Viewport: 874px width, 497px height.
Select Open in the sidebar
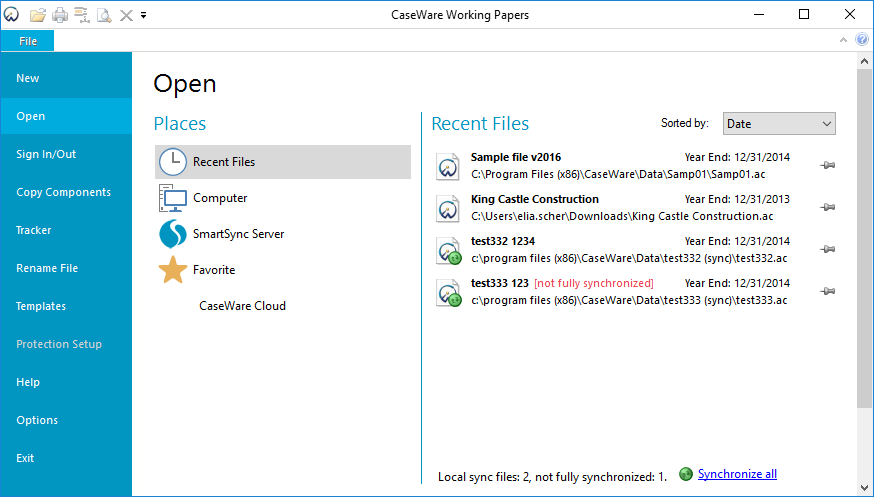point(66,116)
